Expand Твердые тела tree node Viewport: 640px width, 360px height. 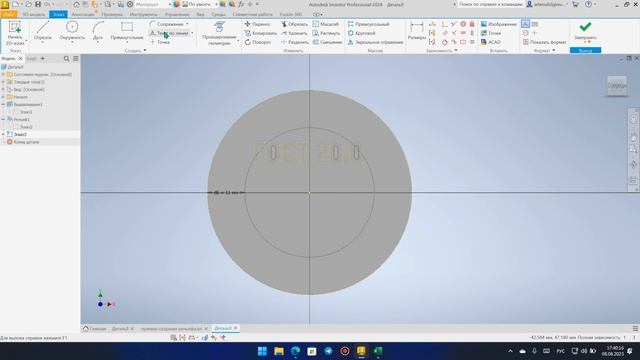3,82
